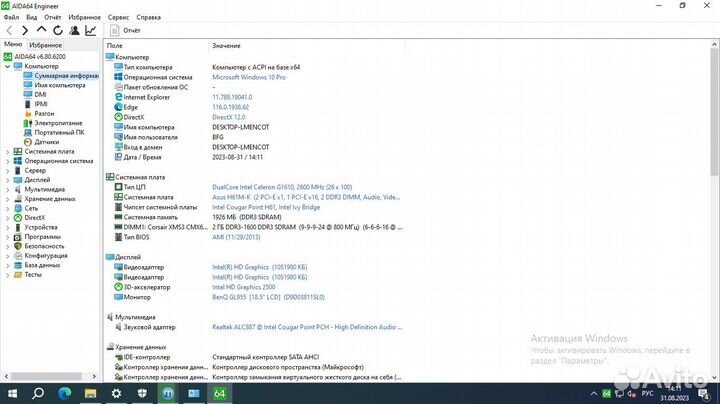
Task: Open the Вид menu
Action: [32, 17]
